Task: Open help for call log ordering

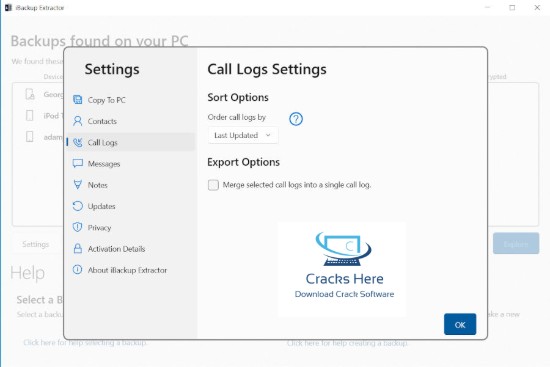Action: point(296,119)
